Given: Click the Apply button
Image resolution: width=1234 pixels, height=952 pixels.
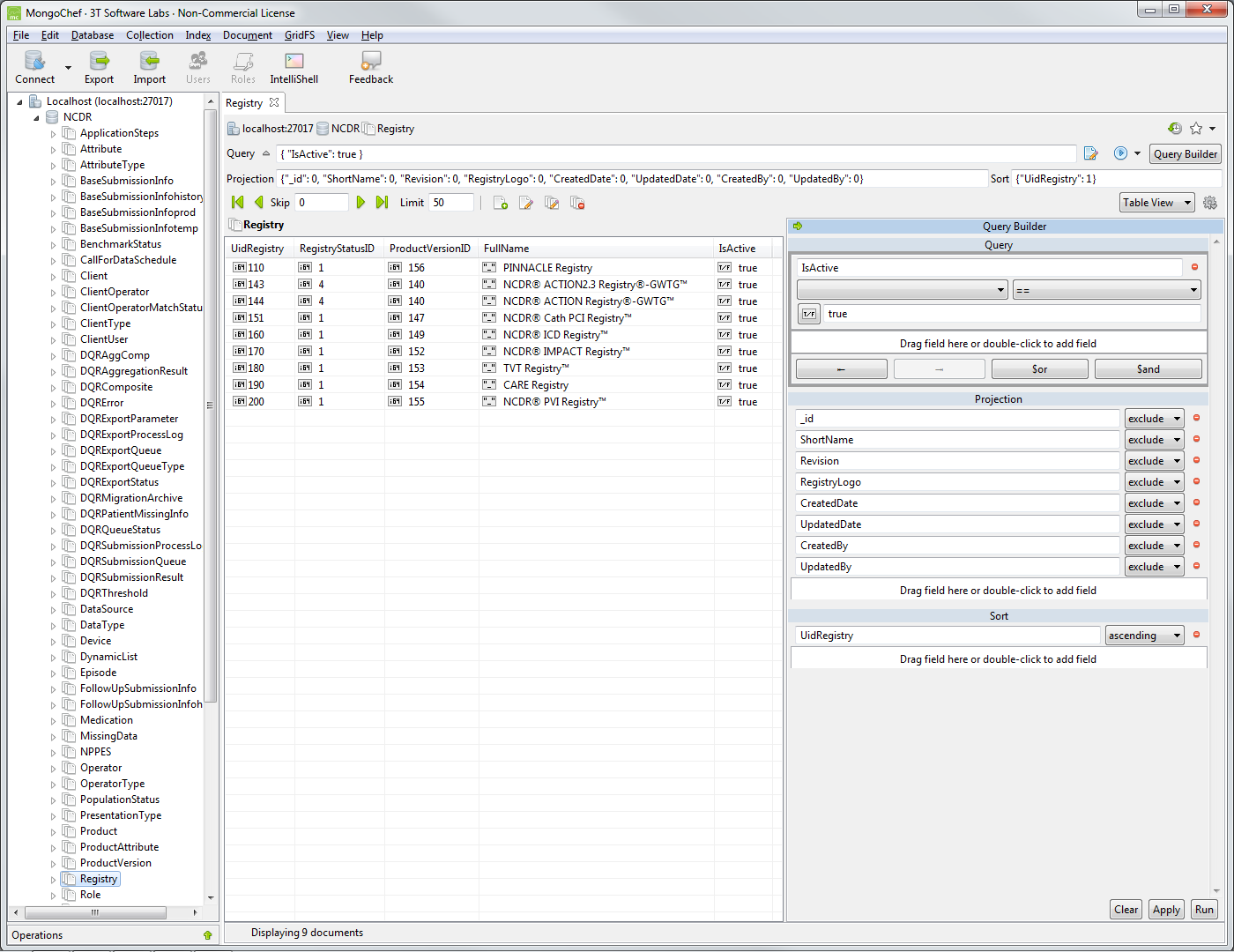Looking at the screenshot, I should click(x=1166, y=910).
